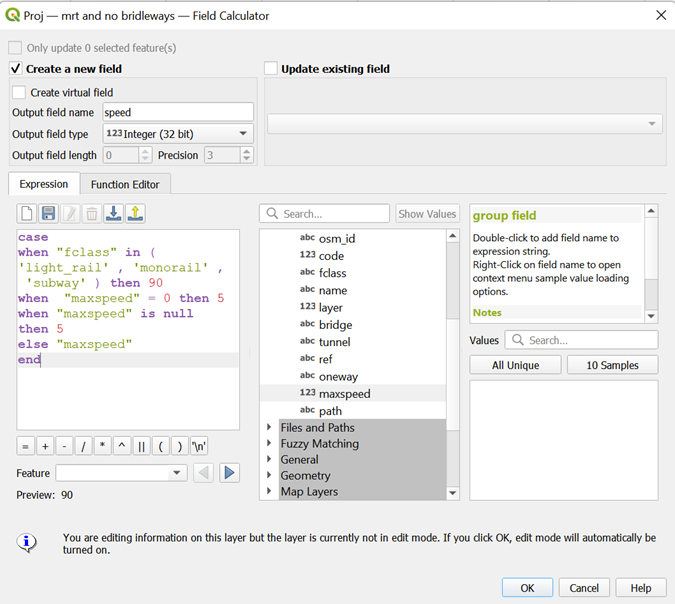The image size is (675, 604).
Task: Open the Output field type dropdown
Action: 177,134
